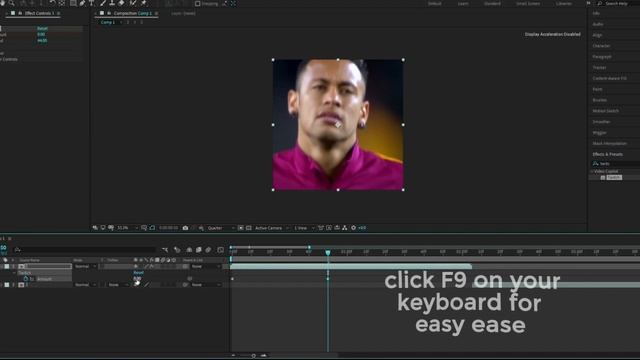The width and height of the screenshot is (640, 360).
Task: Open the 1 View layout dropdown
Action: (x=304, y=228)
